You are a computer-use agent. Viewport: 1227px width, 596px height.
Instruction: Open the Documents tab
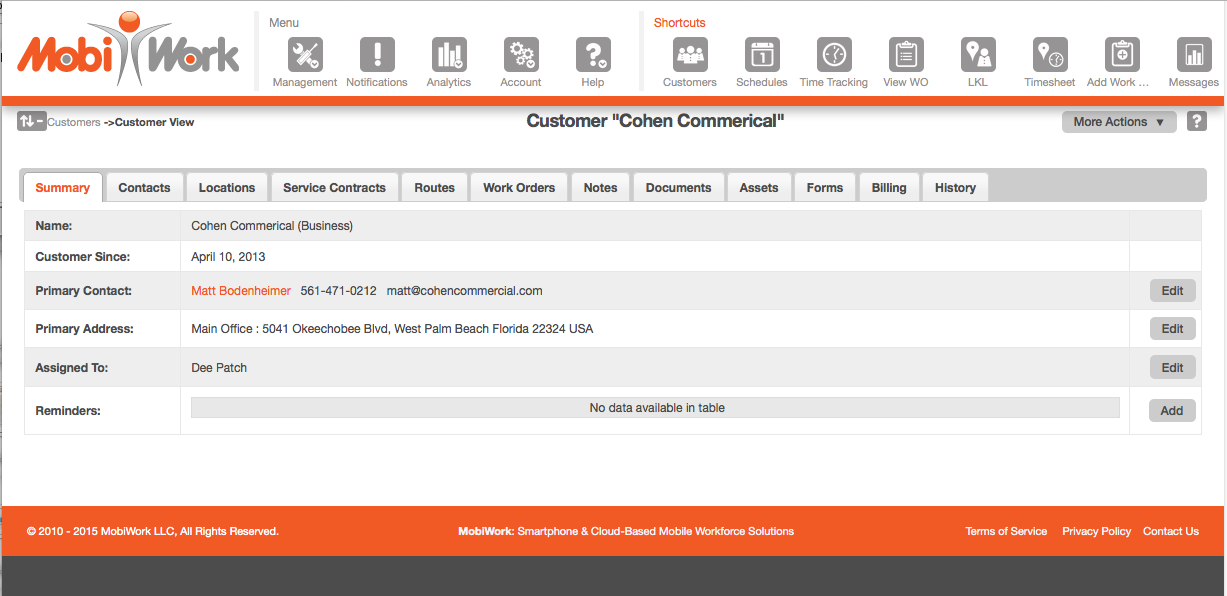(679, 187)
